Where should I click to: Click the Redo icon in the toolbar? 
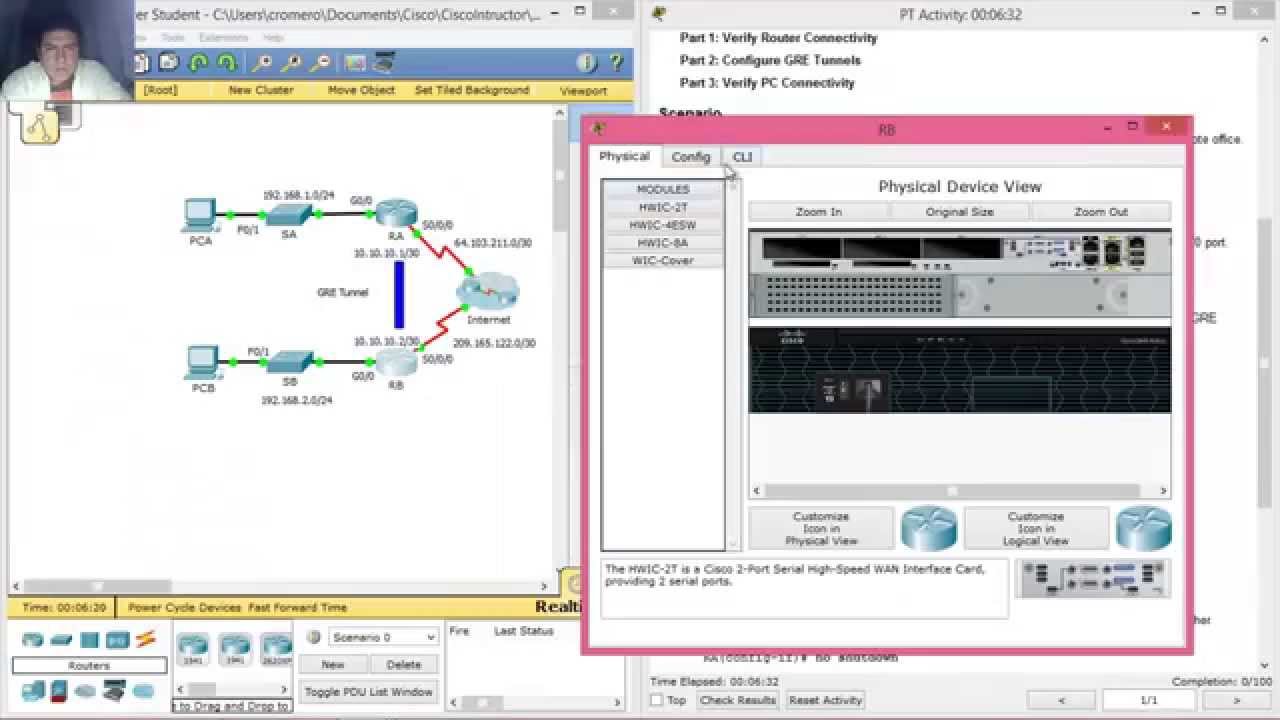[227, 63]
